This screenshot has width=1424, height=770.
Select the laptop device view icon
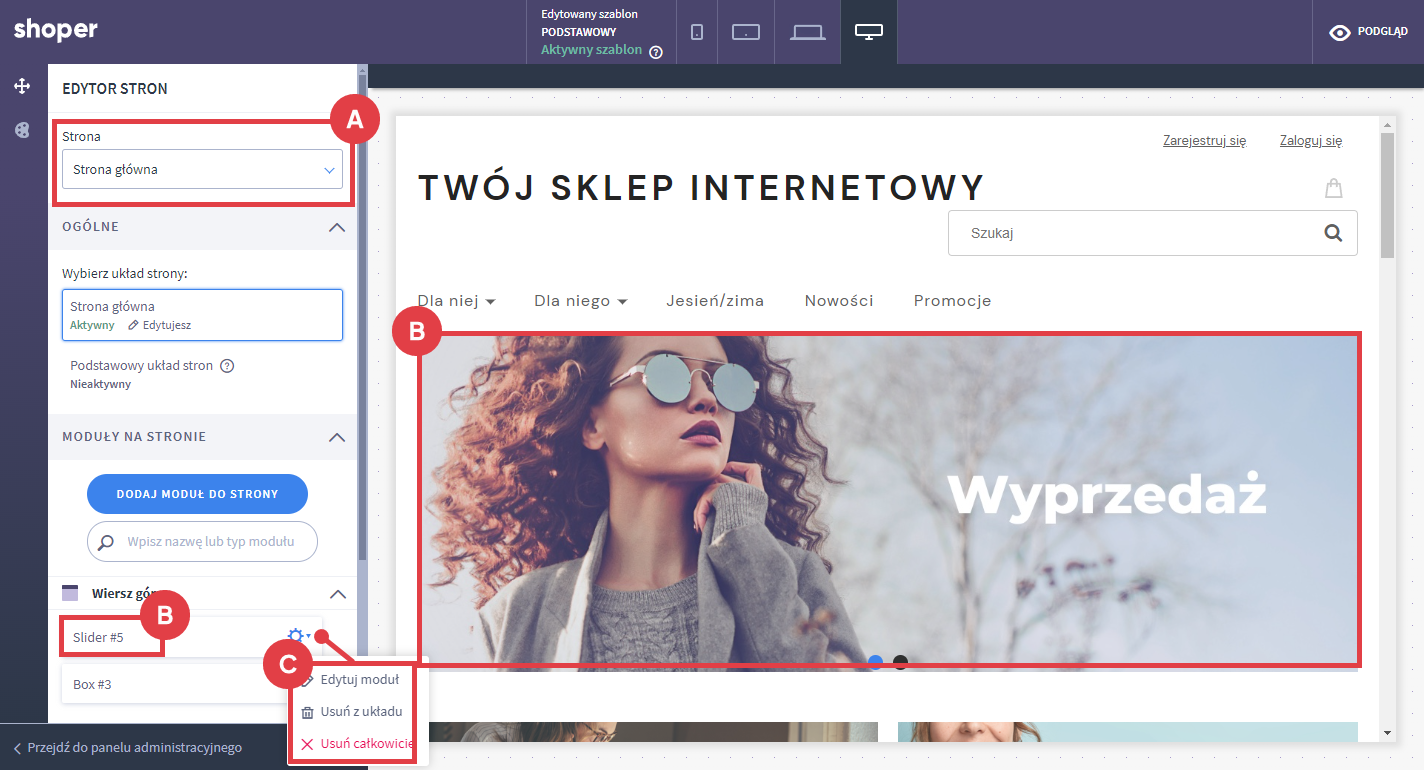807,32
